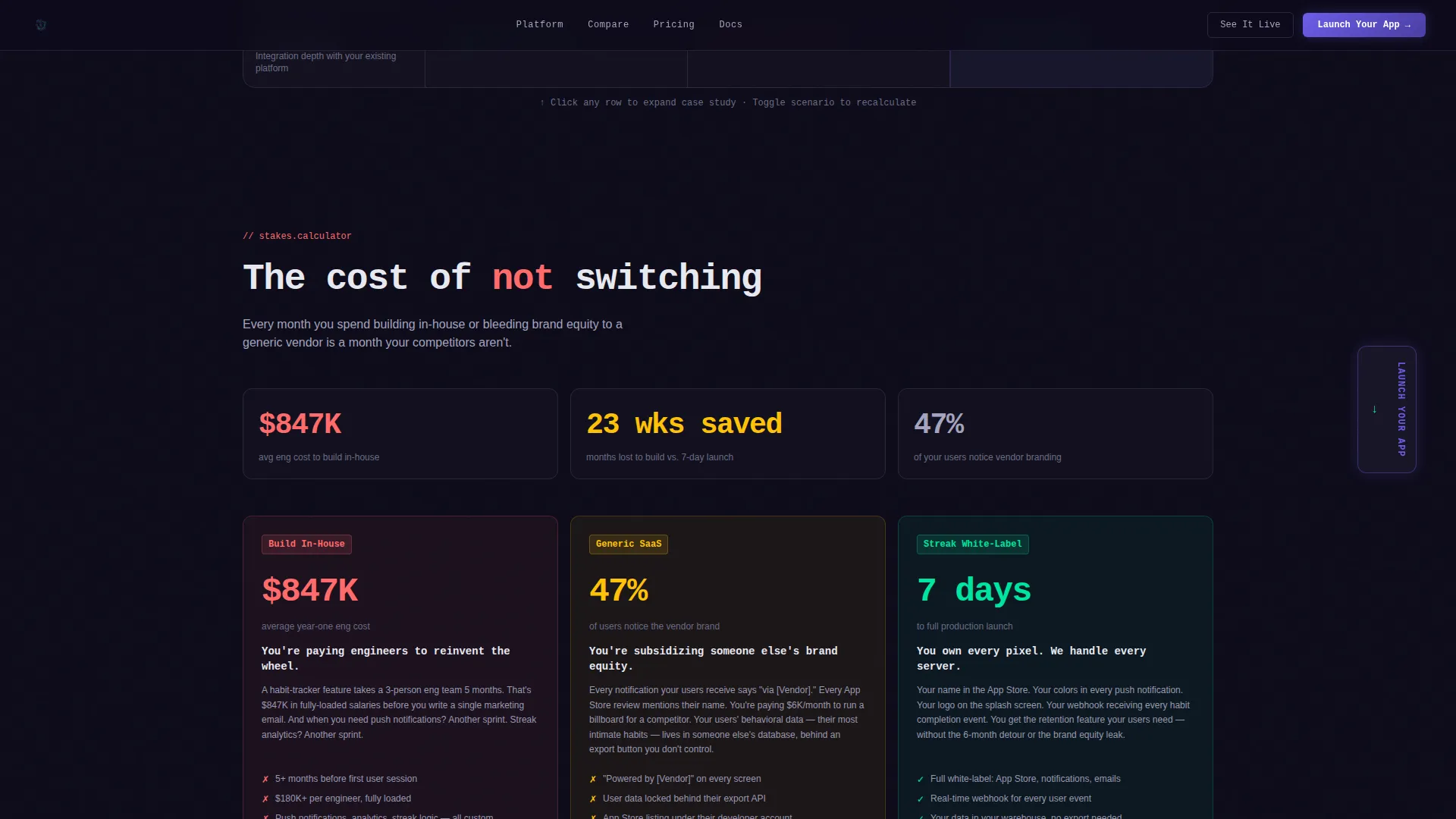Click the top Launch Your App button

1363,25
